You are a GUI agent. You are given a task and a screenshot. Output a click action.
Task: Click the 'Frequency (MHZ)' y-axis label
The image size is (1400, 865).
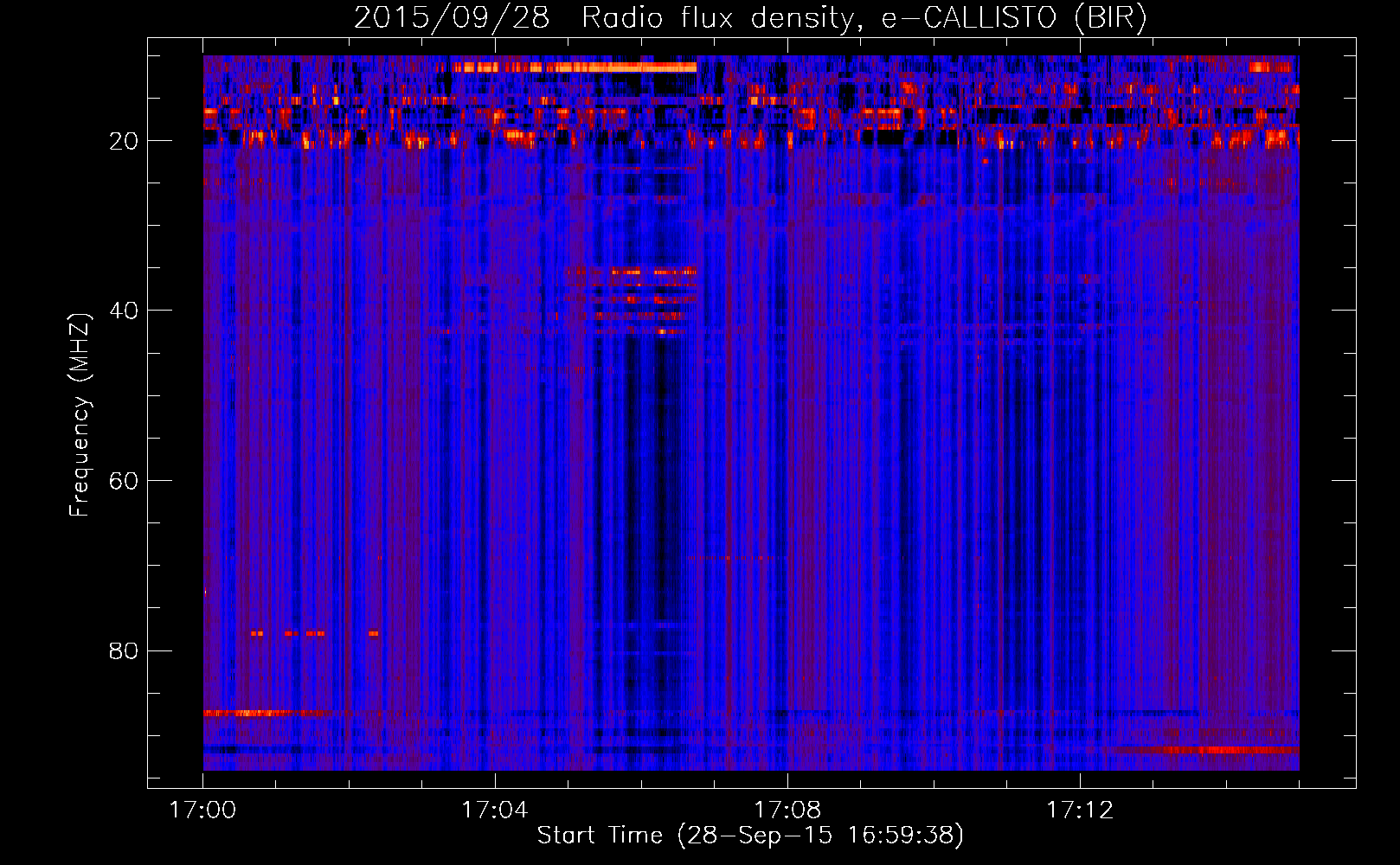point(80,415)
